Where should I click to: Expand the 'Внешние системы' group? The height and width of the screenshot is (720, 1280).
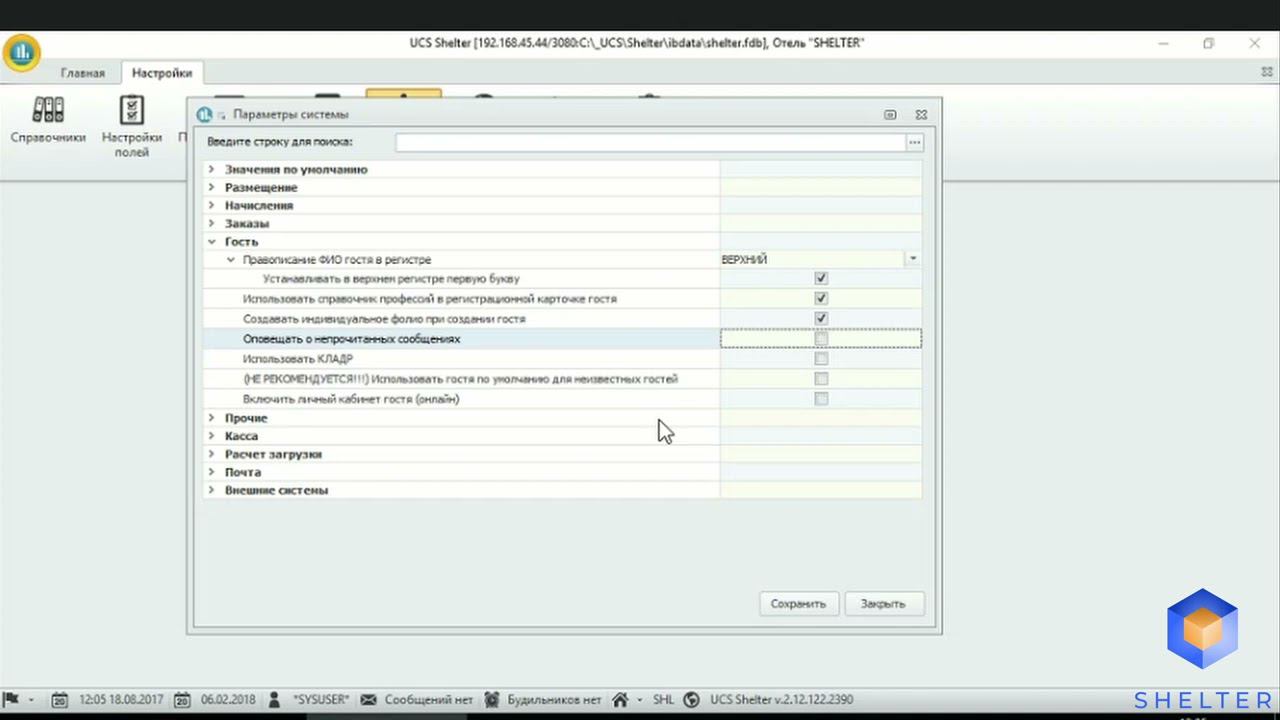click(x=211, y=489)
